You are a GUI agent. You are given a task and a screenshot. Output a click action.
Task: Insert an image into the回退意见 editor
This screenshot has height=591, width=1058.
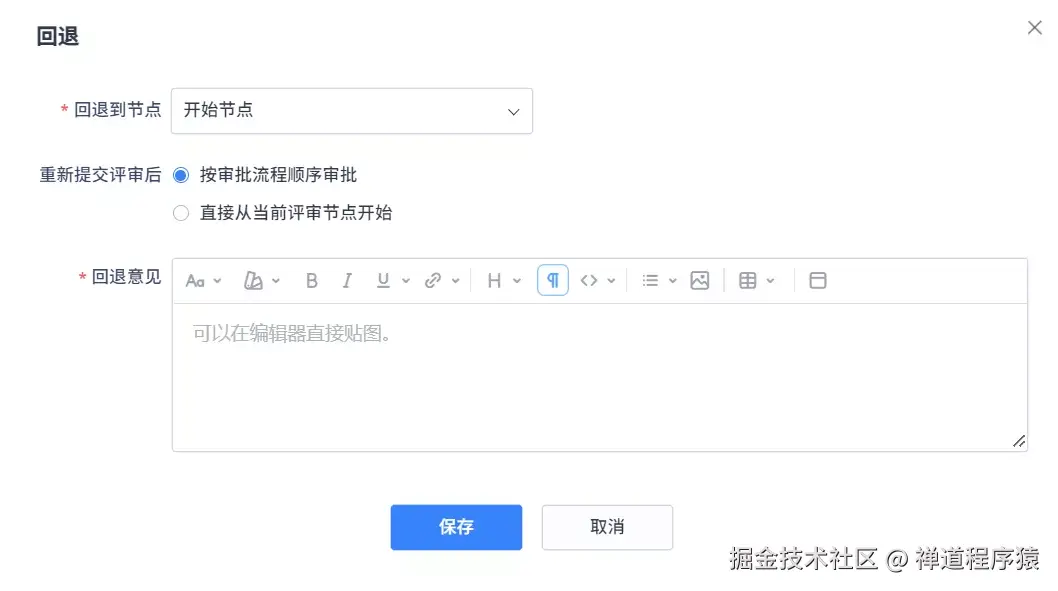click(x=699, y=280)
